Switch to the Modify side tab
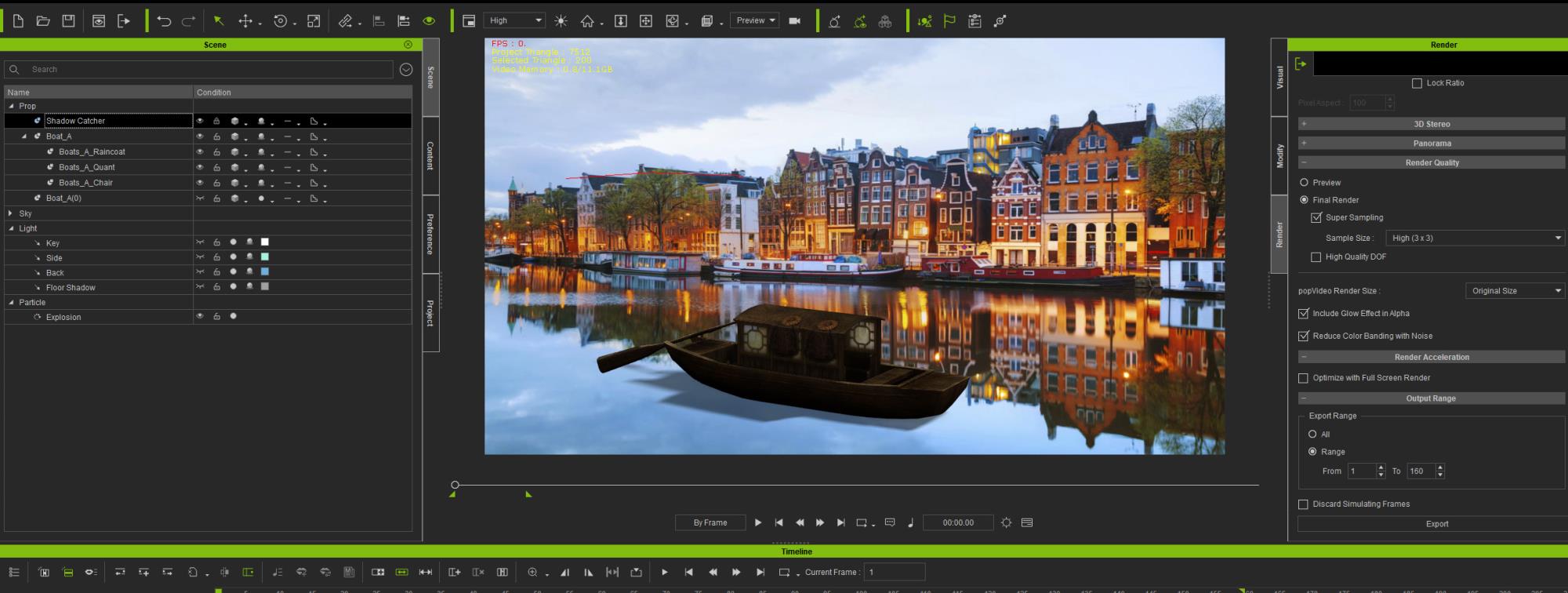1568x593 pixels. pos(1279,156)
